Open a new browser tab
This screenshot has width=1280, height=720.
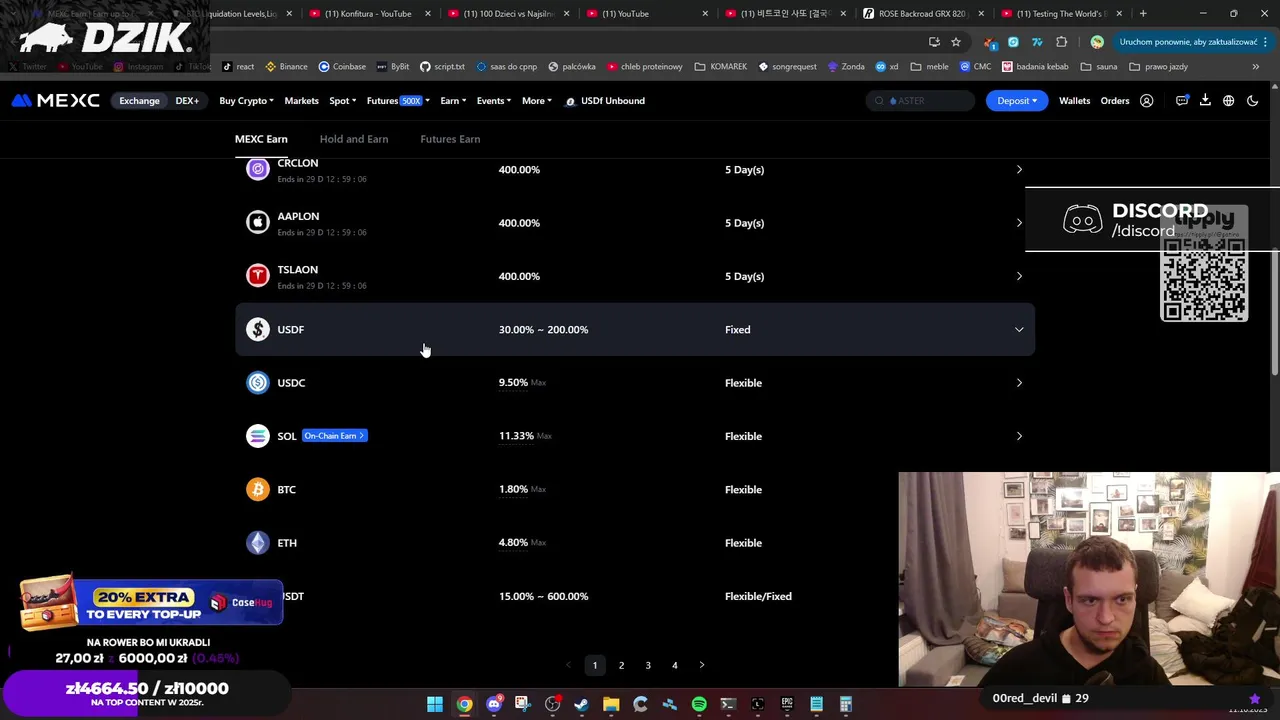pyautogui.click(x=1143, y=14)
